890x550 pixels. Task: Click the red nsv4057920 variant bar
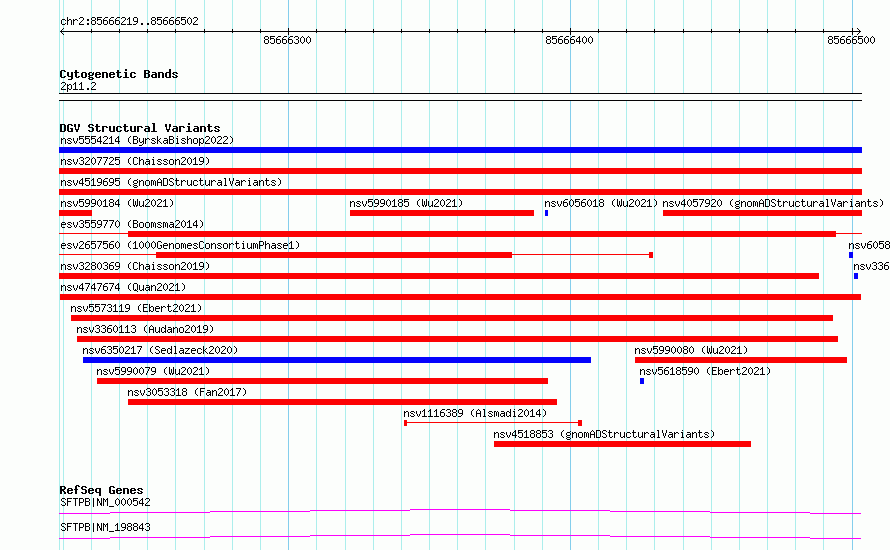[762, 213]
